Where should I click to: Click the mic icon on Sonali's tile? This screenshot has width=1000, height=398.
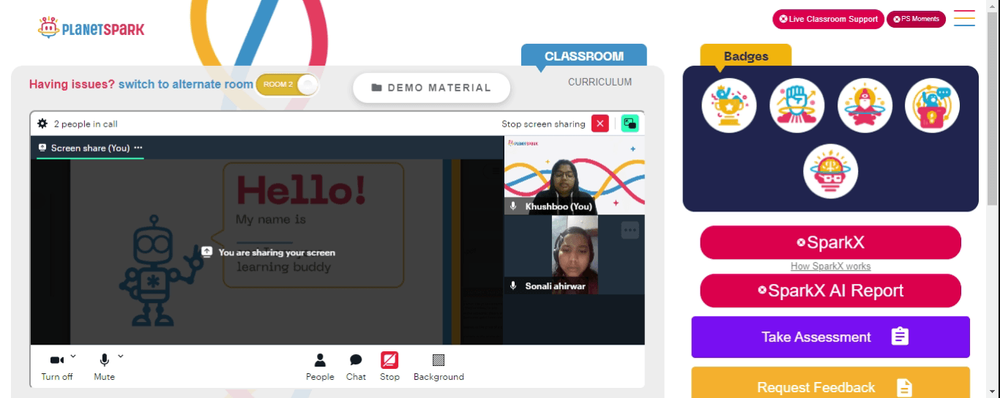513,286
